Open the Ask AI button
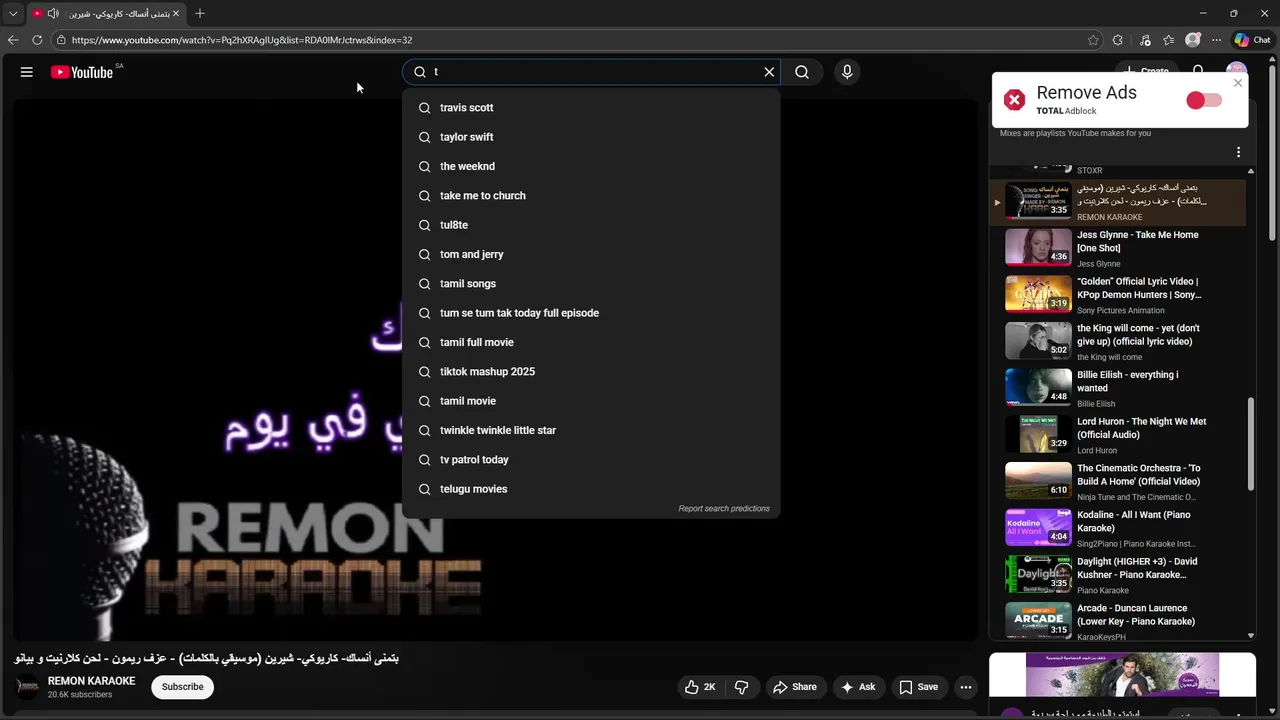1280x720 pixels. pyautogui.click(x=858, y=687)
